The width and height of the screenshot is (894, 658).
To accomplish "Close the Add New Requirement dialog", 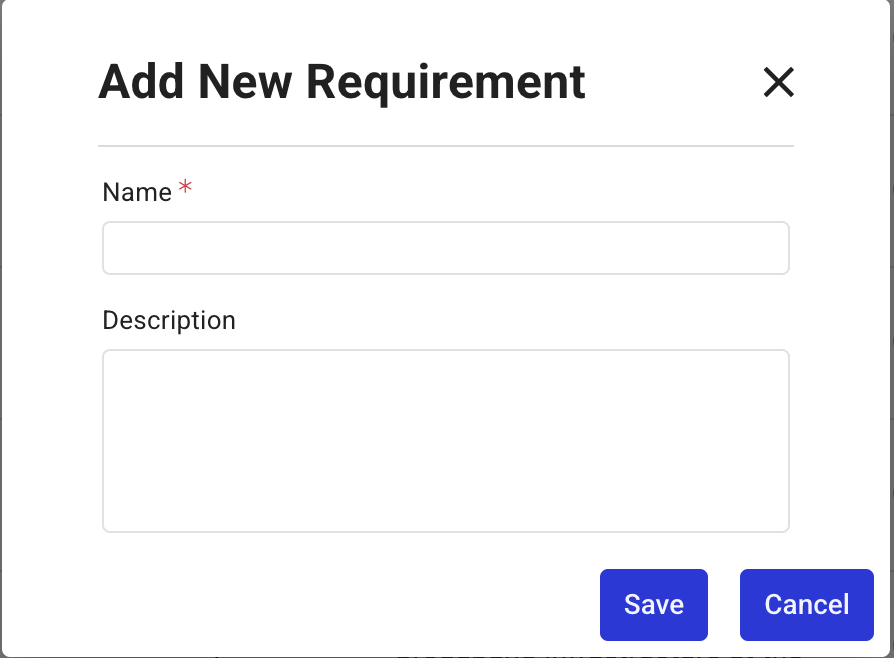I will click(778, 82).
